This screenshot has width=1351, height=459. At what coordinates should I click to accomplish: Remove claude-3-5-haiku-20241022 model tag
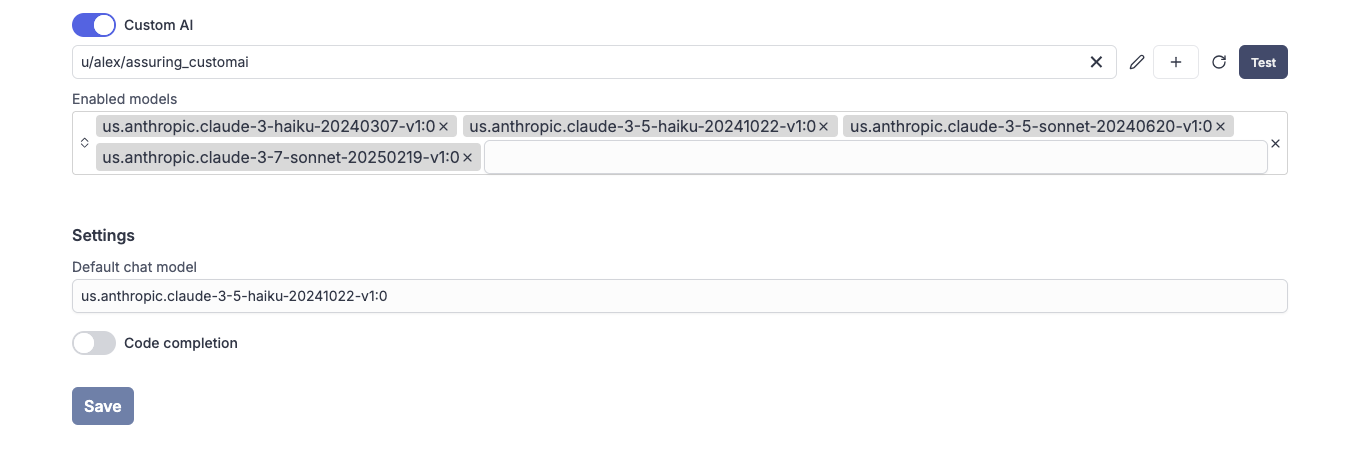(824, 127)
